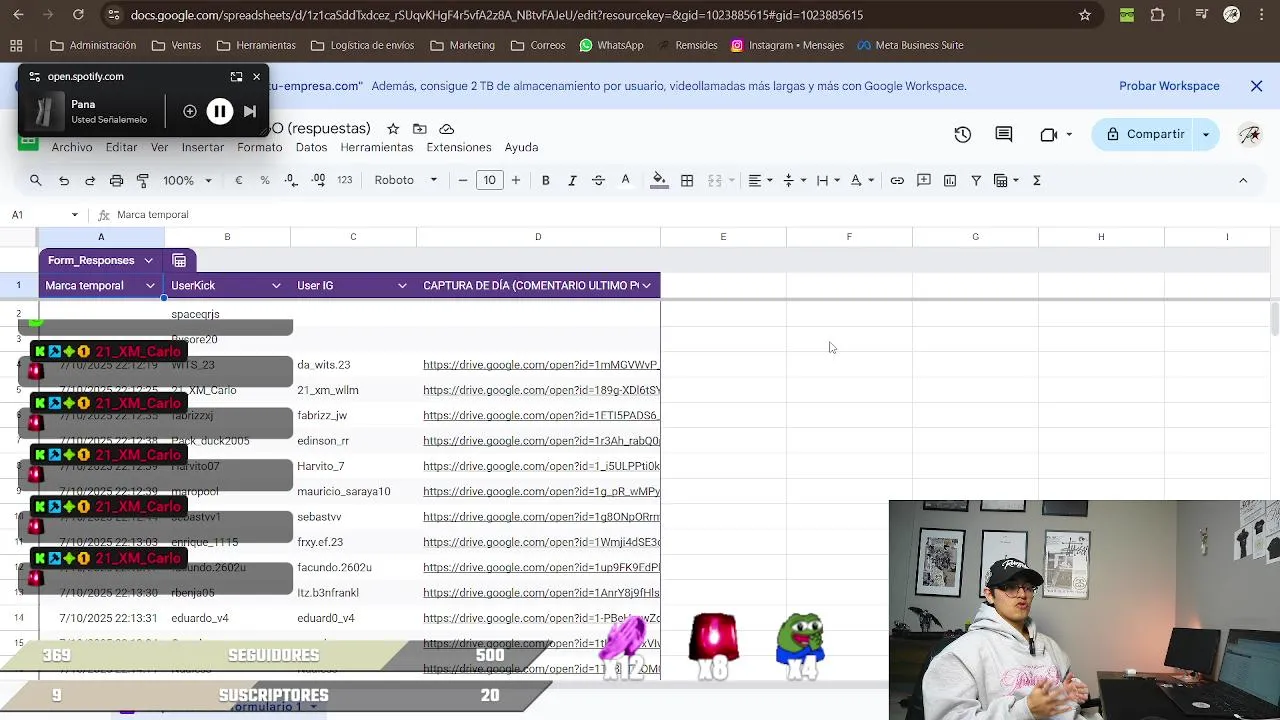Viewport: 1280px width, 720px height.
Task: Click the Compartir button
Action: pos(1144,134)
